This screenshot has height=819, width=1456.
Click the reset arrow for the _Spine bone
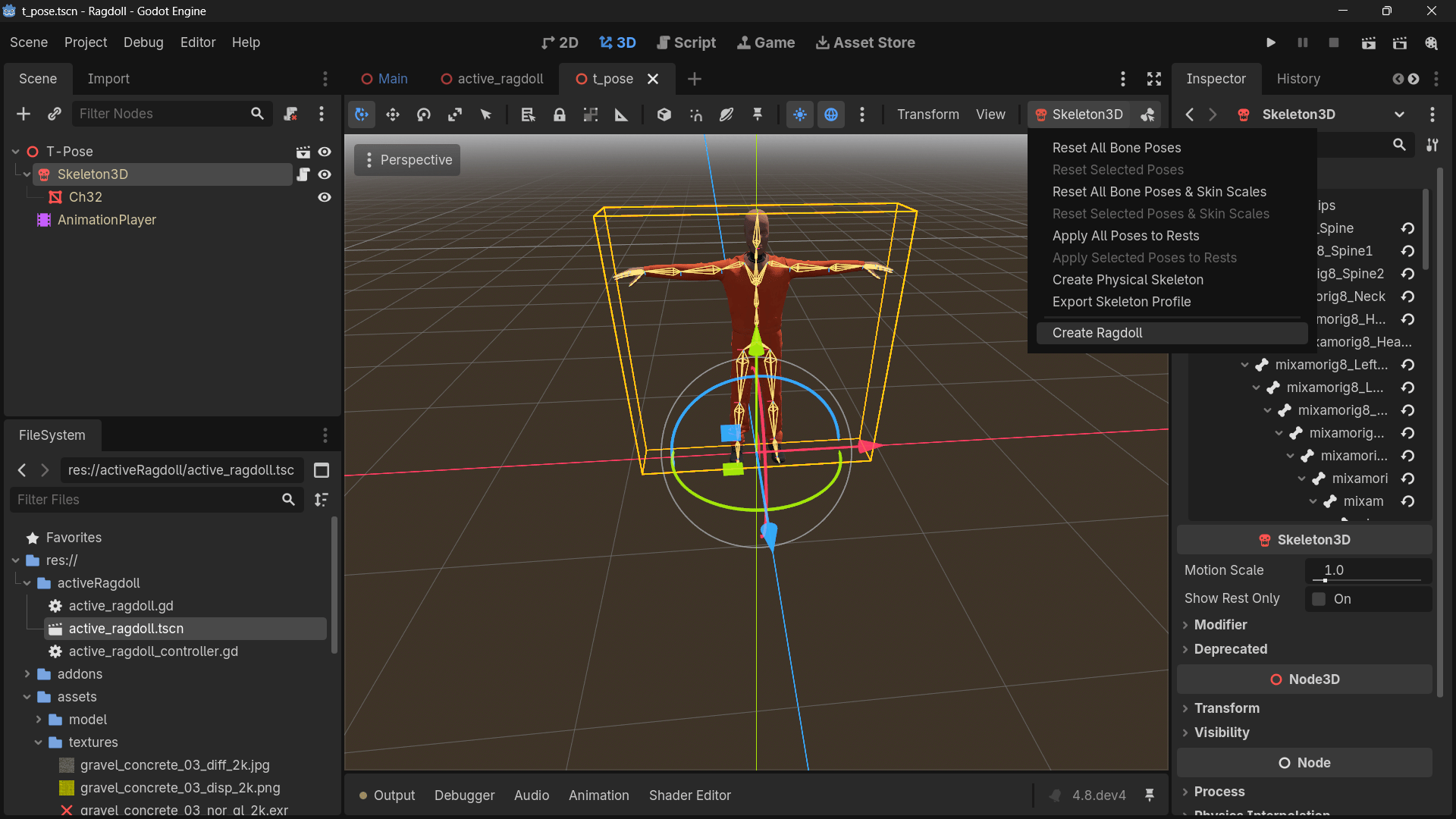tap(1408, 228)
